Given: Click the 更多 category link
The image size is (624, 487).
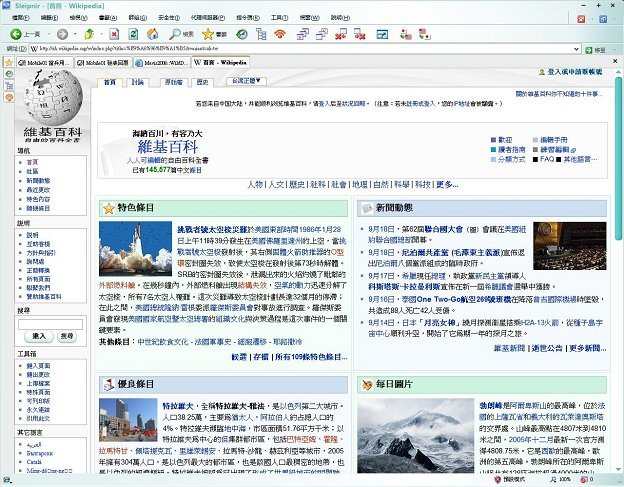Looking at the screenshot, I should 447,185.
